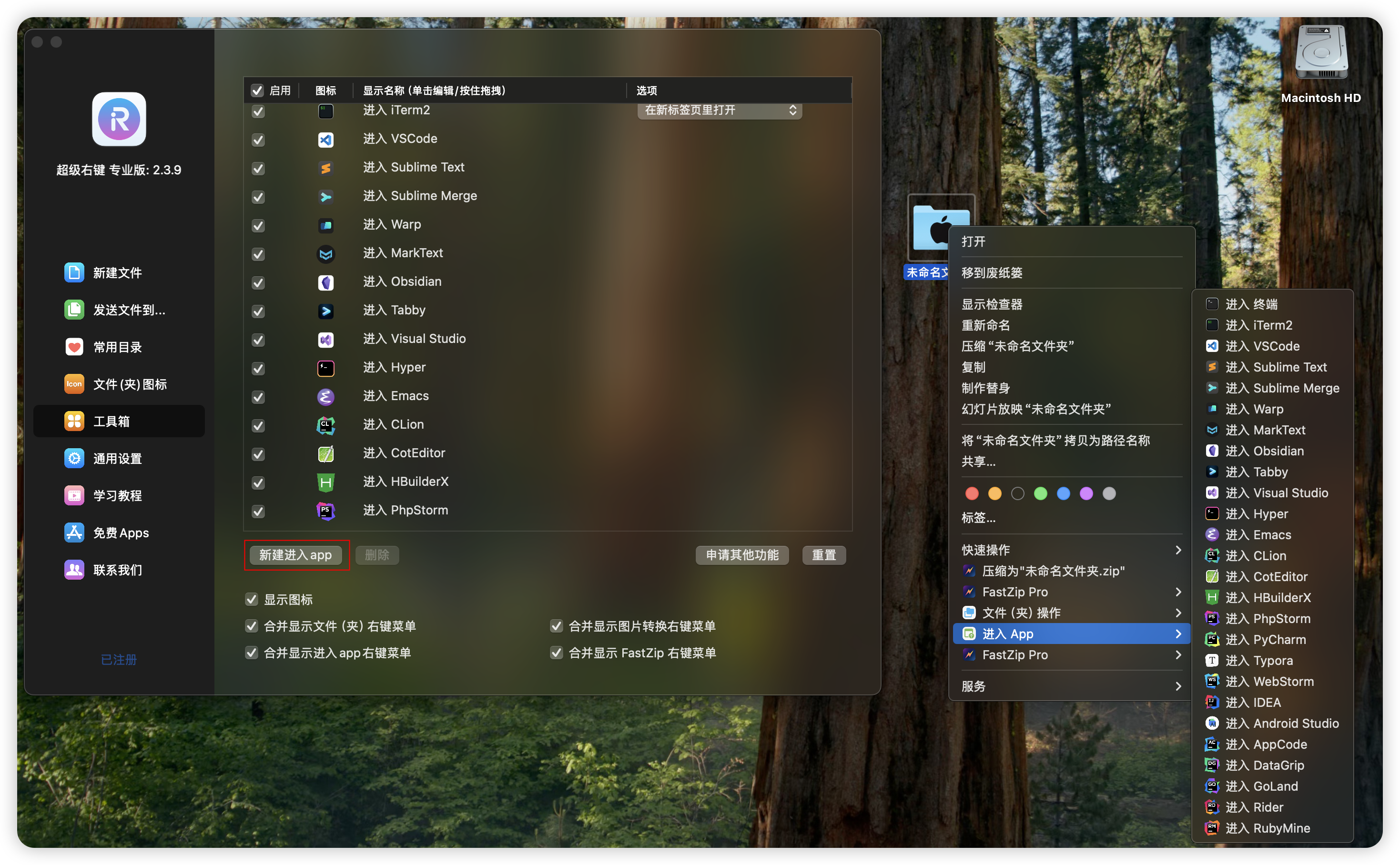Click the 免费 Apps store icon
The image size is (1400, 865).
point(74,533)
